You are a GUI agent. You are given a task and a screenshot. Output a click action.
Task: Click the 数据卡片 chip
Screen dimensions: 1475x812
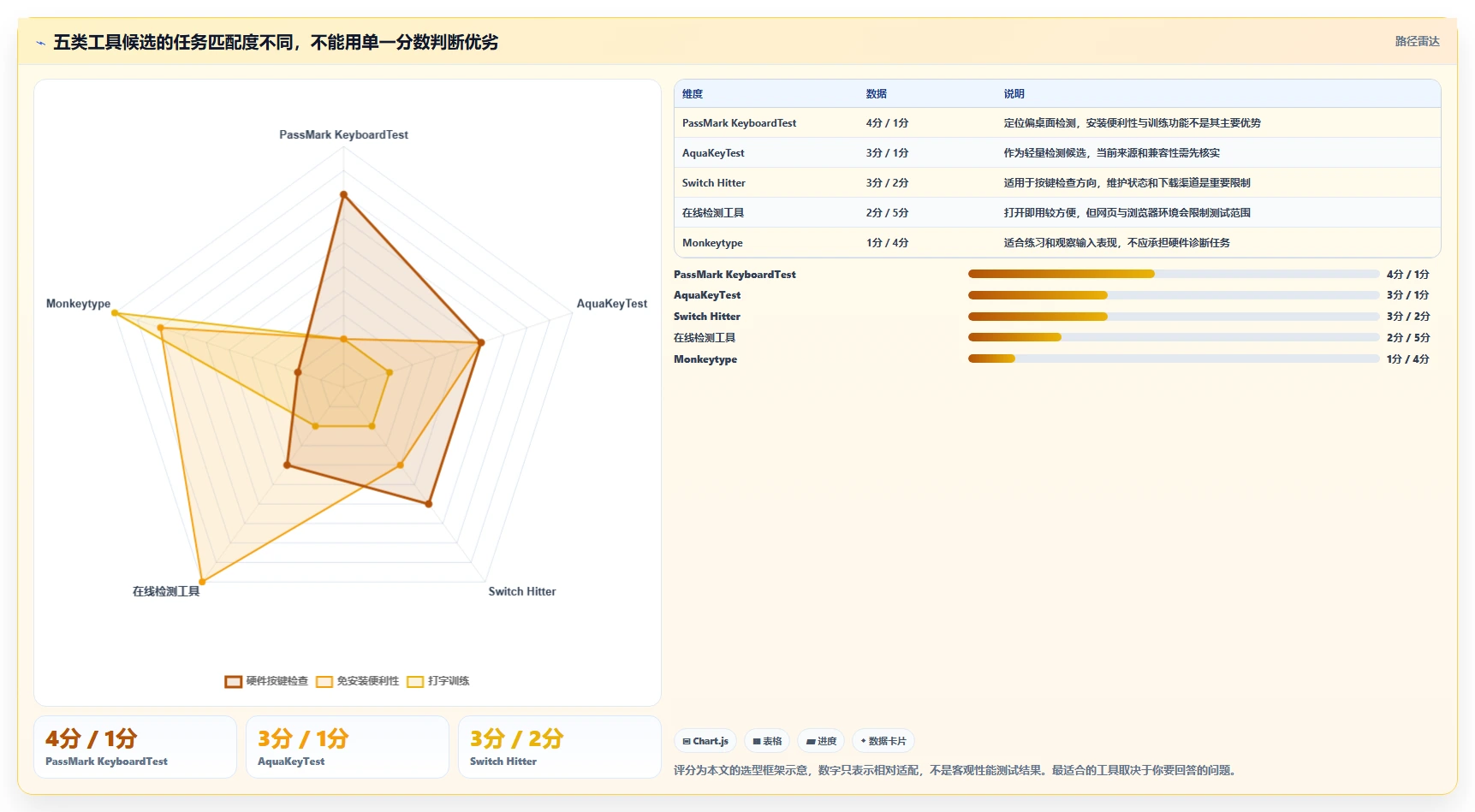(x=883, y=741)
